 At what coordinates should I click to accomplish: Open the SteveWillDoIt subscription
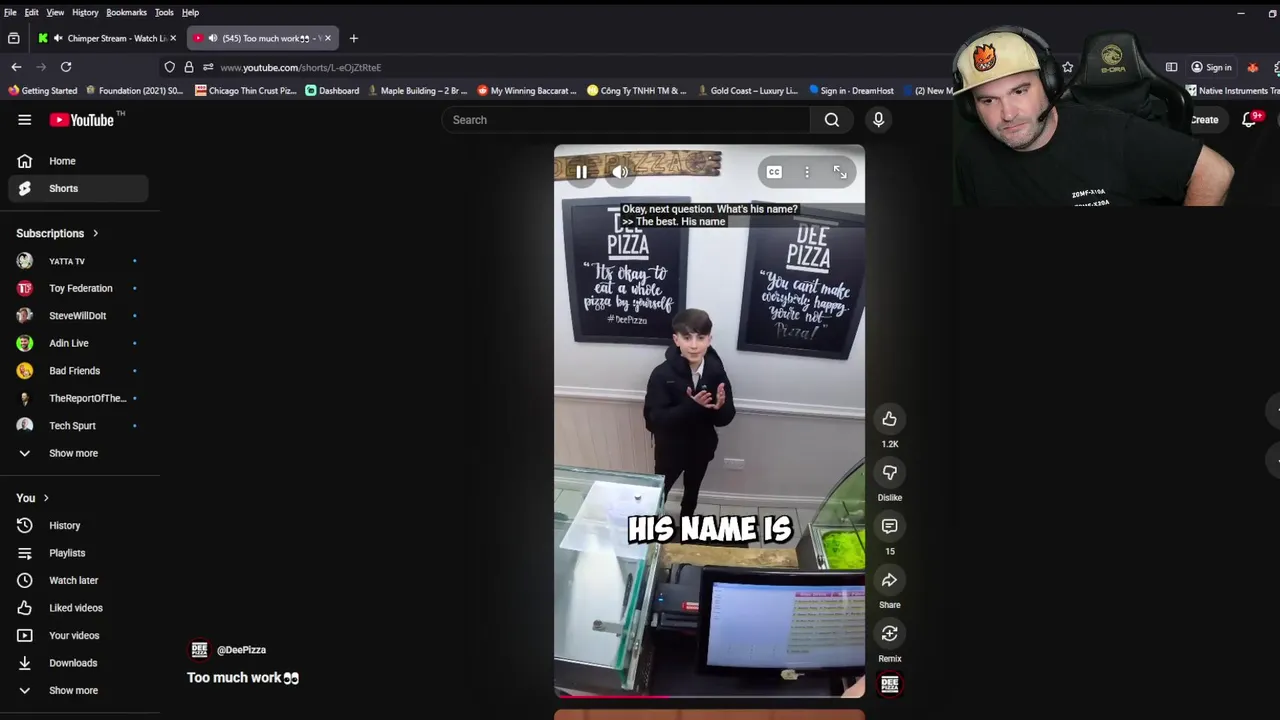pyautogui.click(x=78, y=316)
